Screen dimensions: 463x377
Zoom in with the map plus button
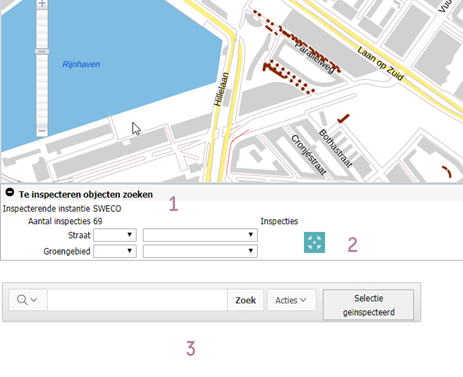(x=42, y=4)
